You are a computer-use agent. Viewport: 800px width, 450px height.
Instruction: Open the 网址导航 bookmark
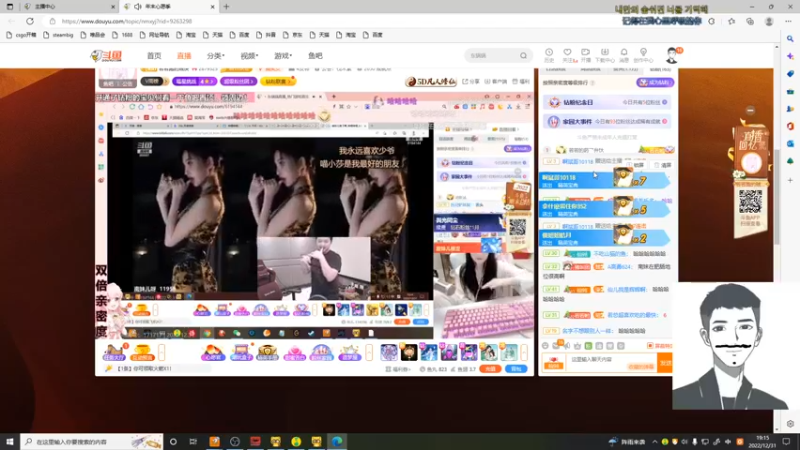tap(155, 35)
